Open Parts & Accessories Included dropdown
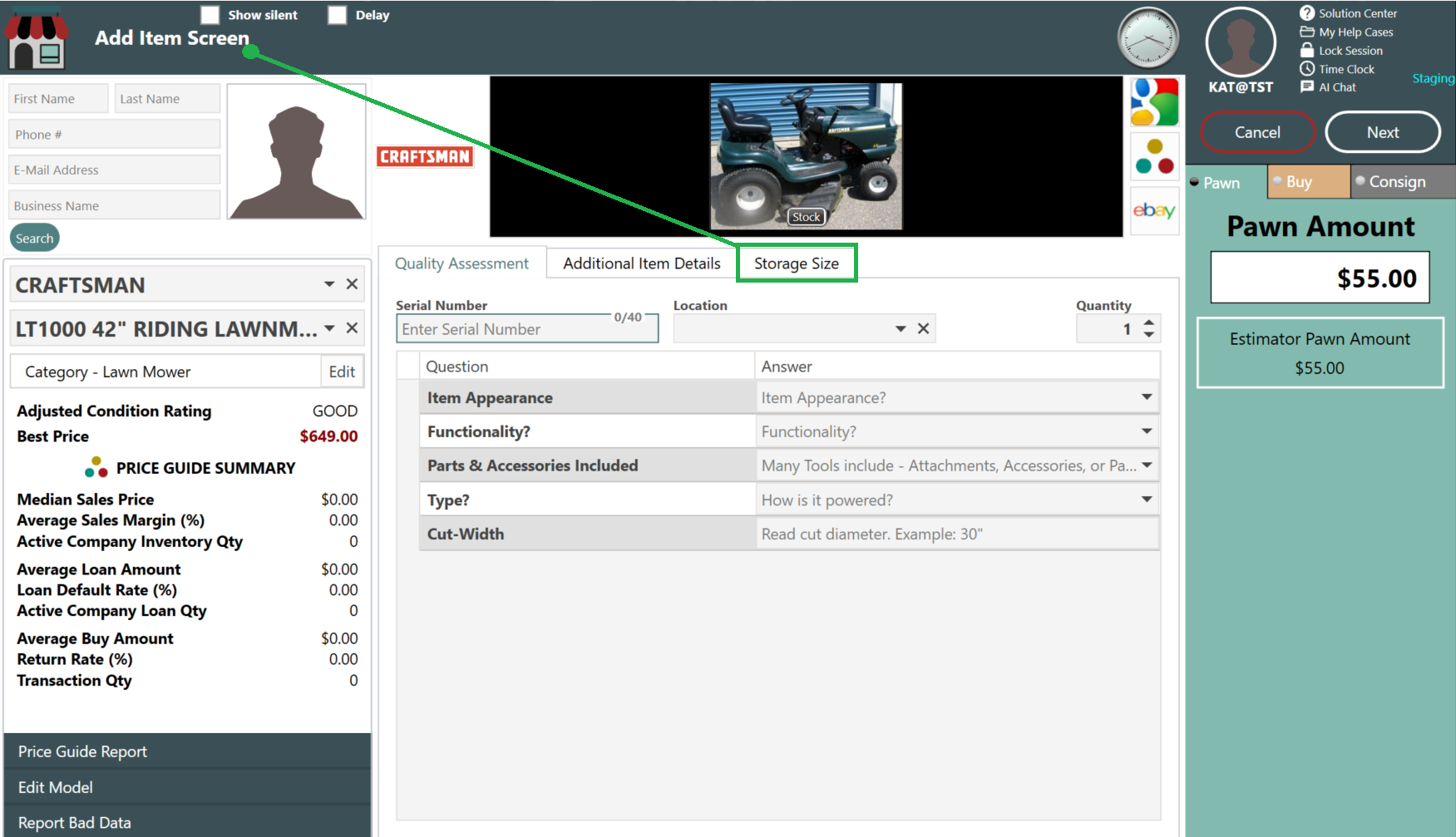 pyautogui.click(x=1147, y=465)
